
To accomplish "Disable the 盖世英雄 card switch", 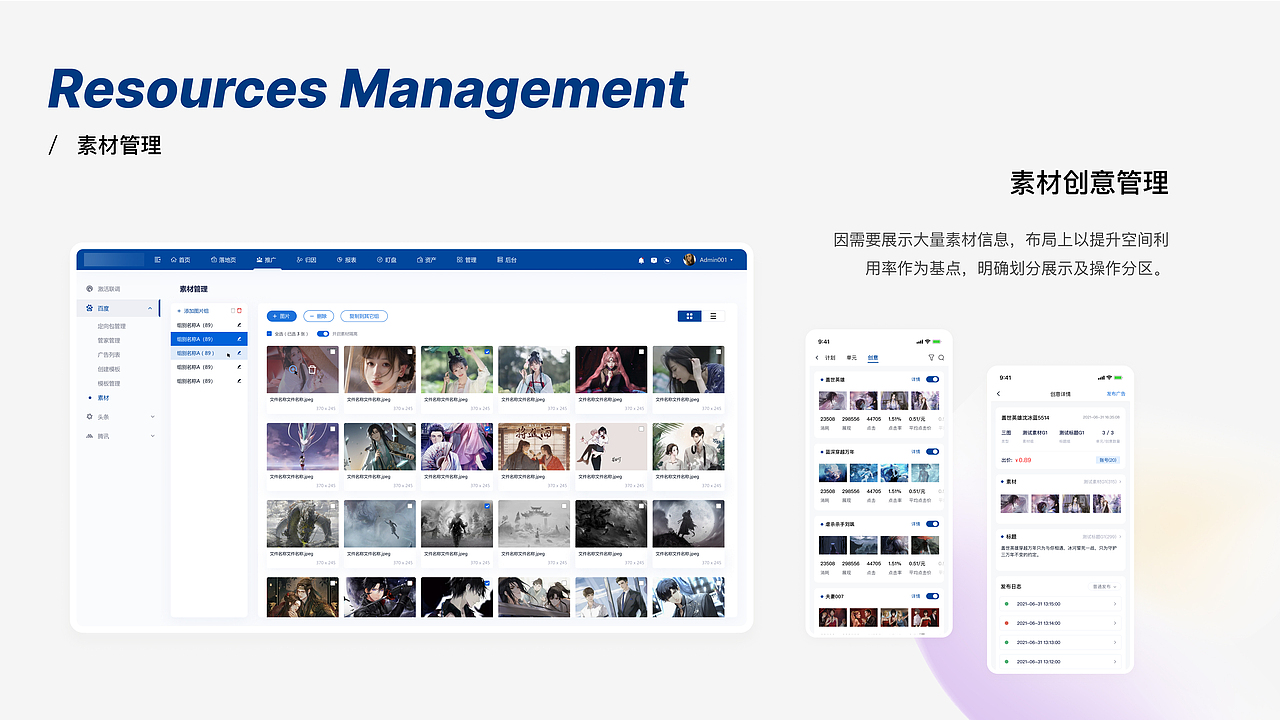I will tap(933, 380).
